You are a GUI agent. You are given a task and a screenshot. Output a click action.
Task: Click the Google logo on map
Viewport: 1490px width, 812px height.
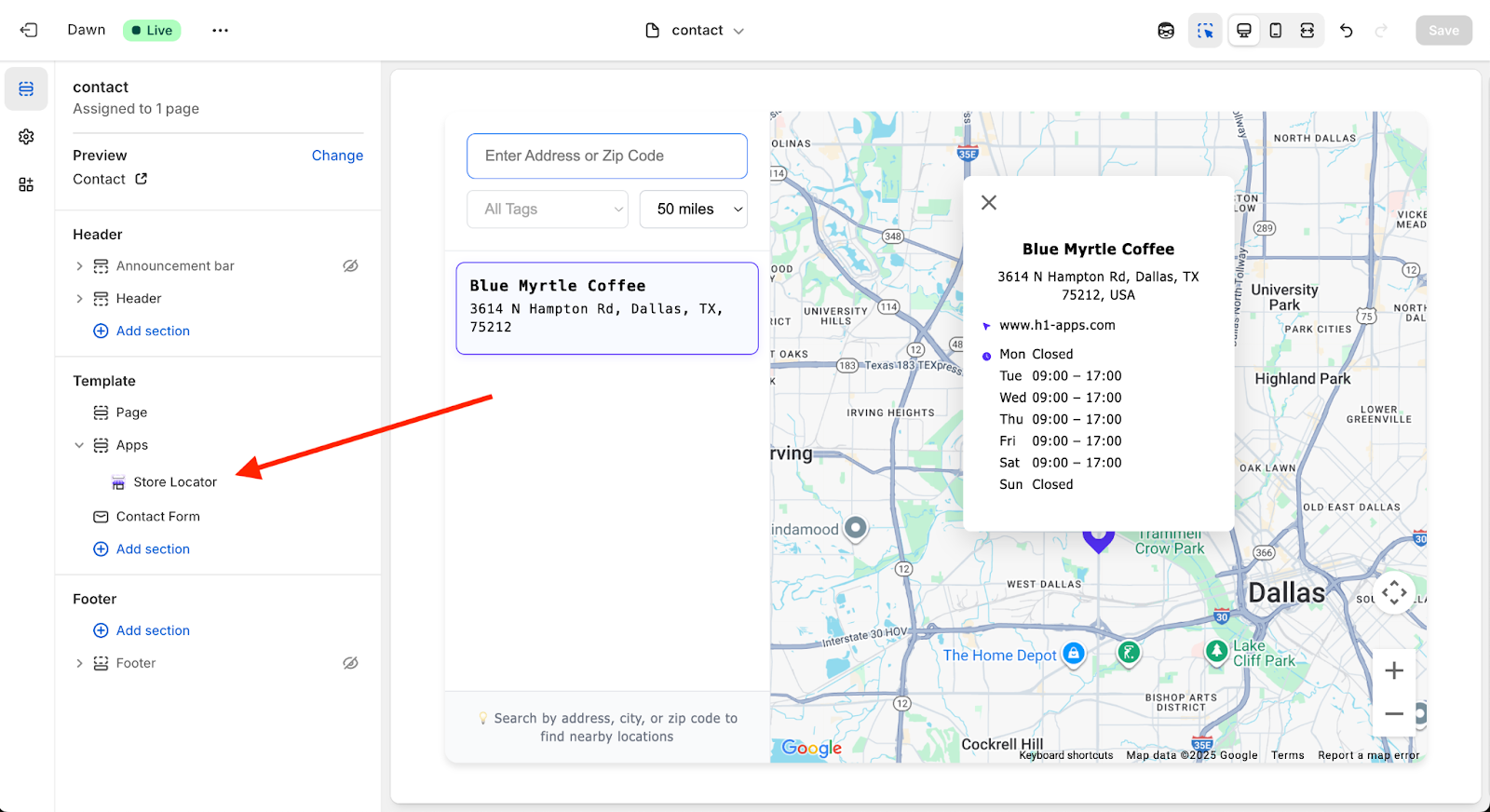point(811,748)
